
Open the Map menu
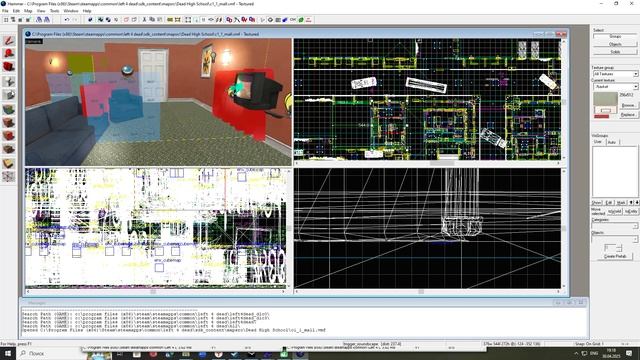coord(28,11)
